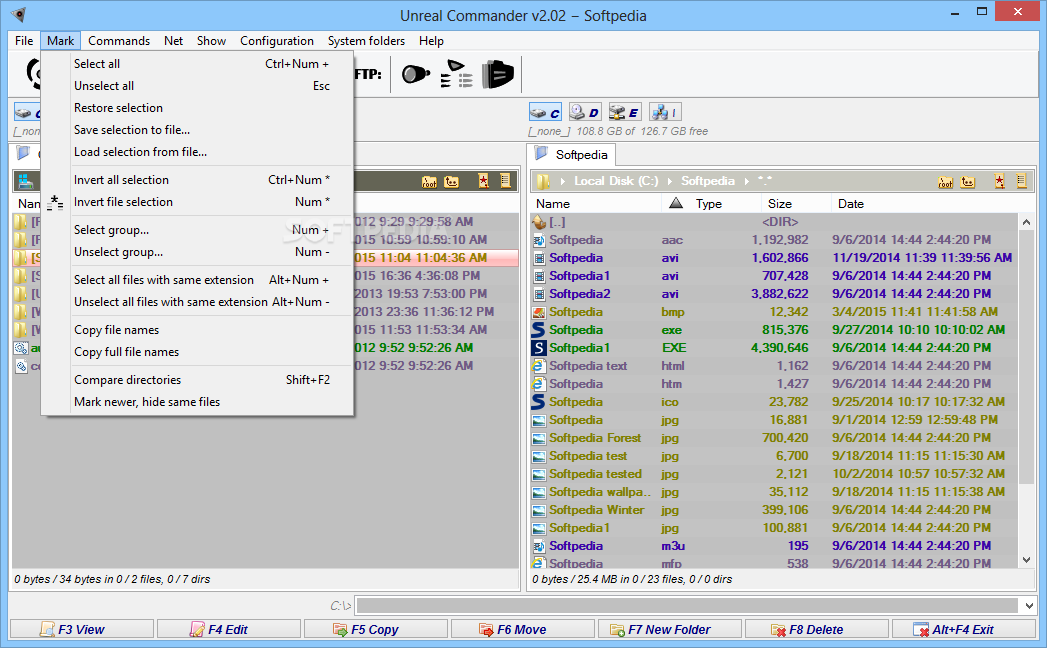1047x648 pixels.
Task: Choose Select all from Mark menu
Action: coord(198,64)
